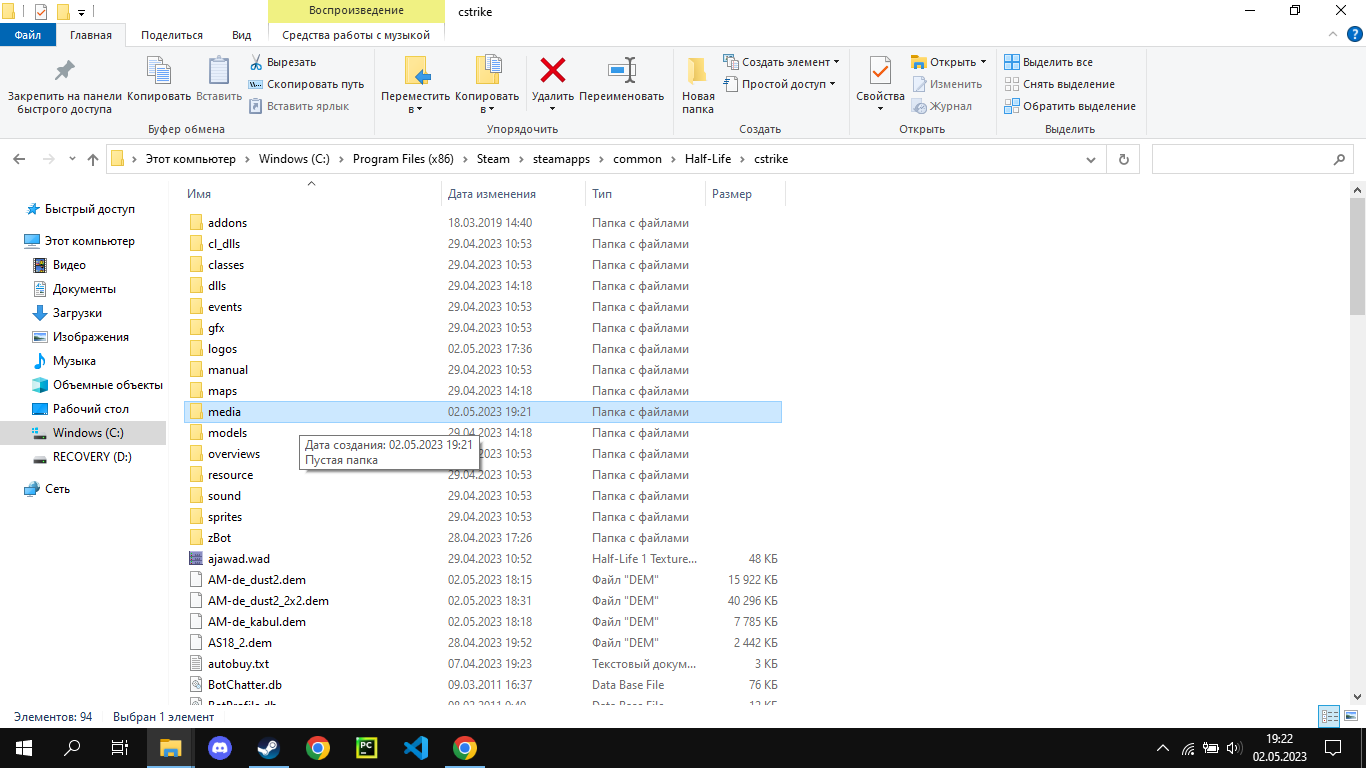Select Загрузки in the navigation pane
1366x768 pixels.
(77, 313)
